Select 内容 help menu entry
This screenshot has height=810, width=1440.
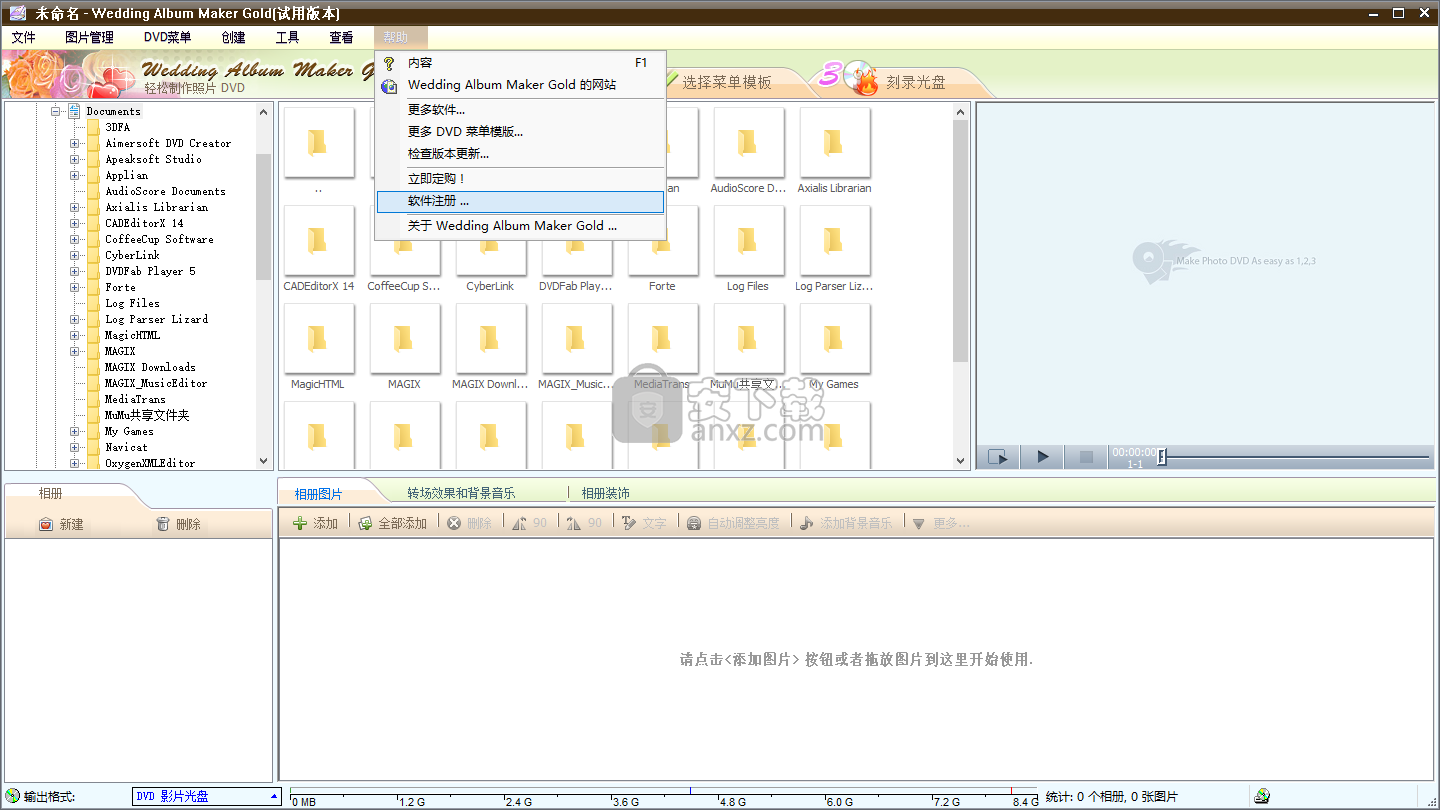(x=520, y=62)
